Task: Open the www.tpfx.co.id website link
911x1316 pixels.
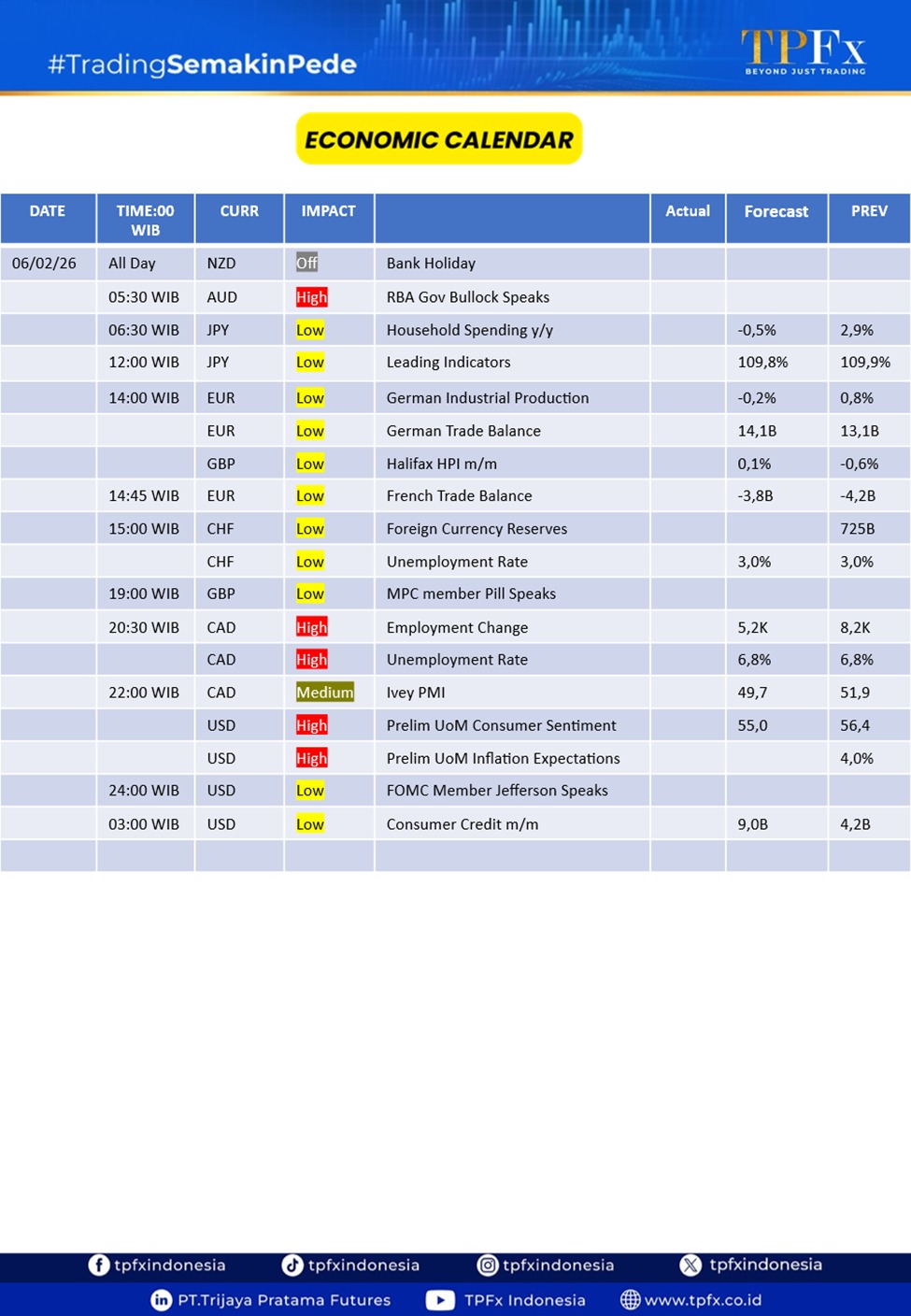Action: (703, 1300)
